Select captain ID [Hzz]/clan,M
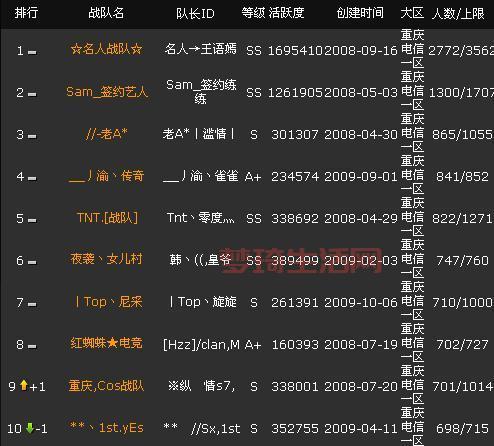The image size is (494, 446). (x=201, y=344)
